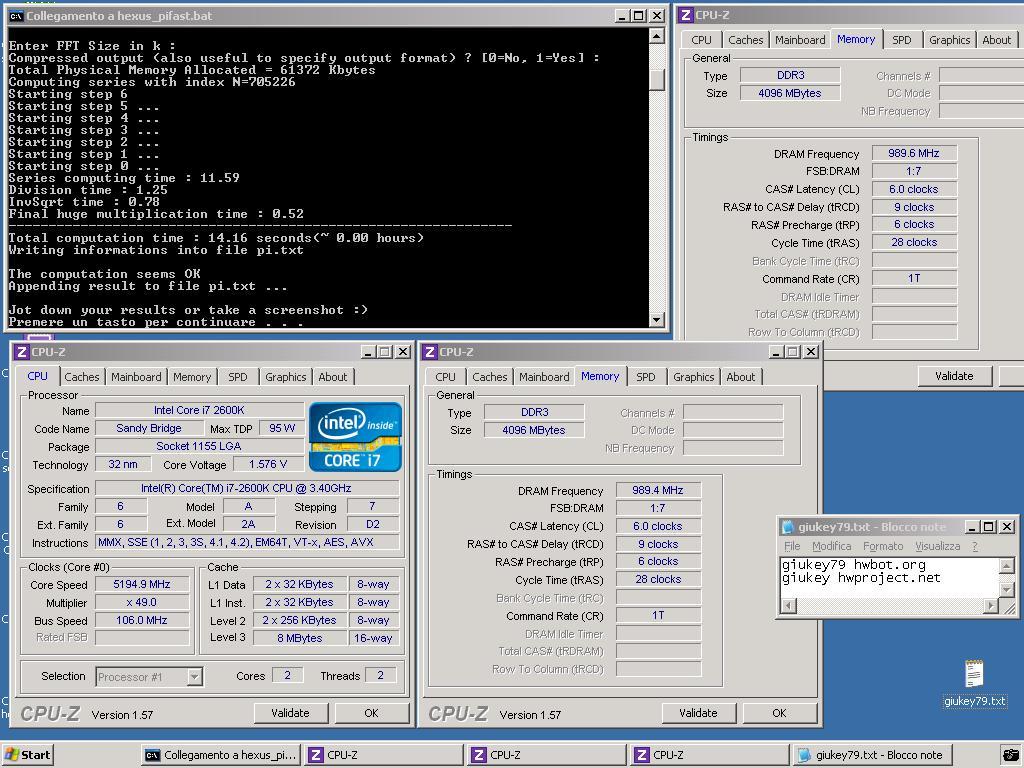
Task: Switch to the Memory tab in bottom-left CPU-Z window
Action: (x=191, y=377)
